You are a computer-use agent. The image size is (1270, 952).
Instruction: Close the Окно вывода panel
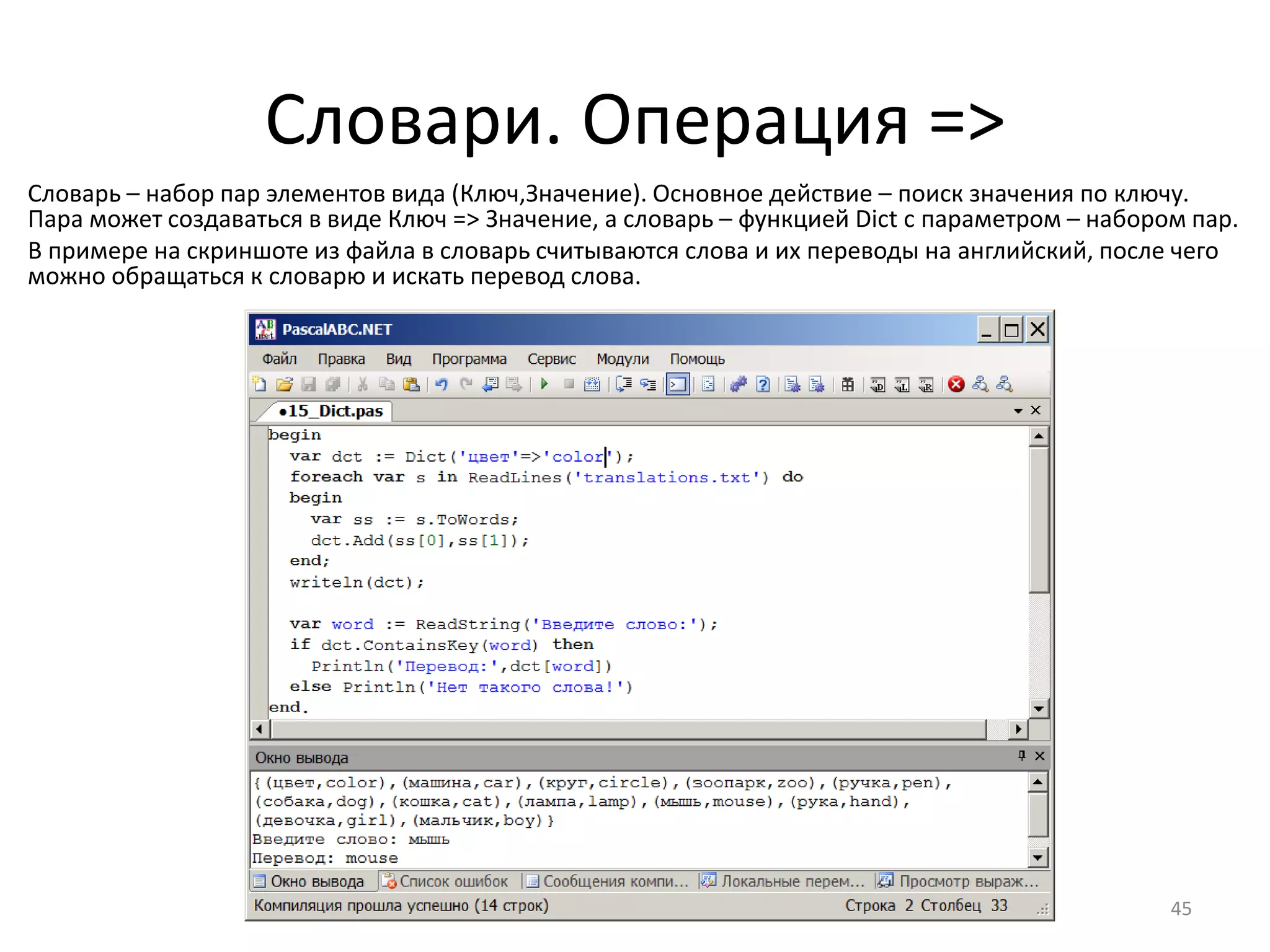point(1040,756)
